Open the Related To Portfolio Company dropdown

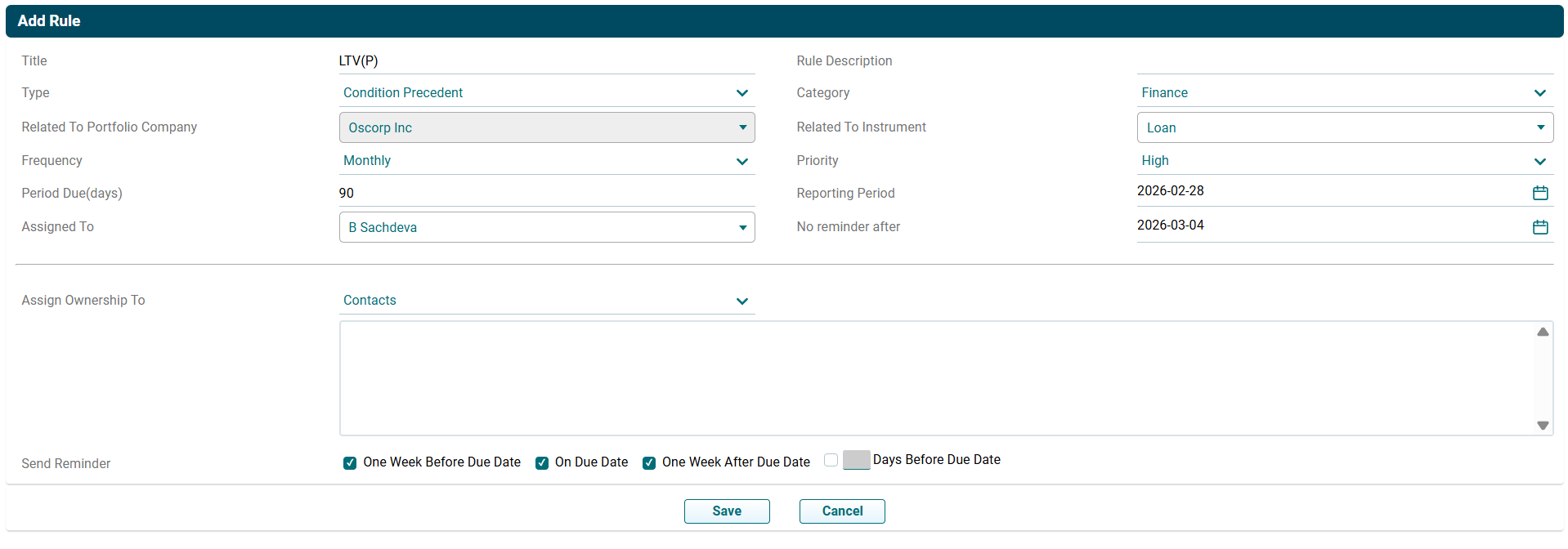[546, 127]
